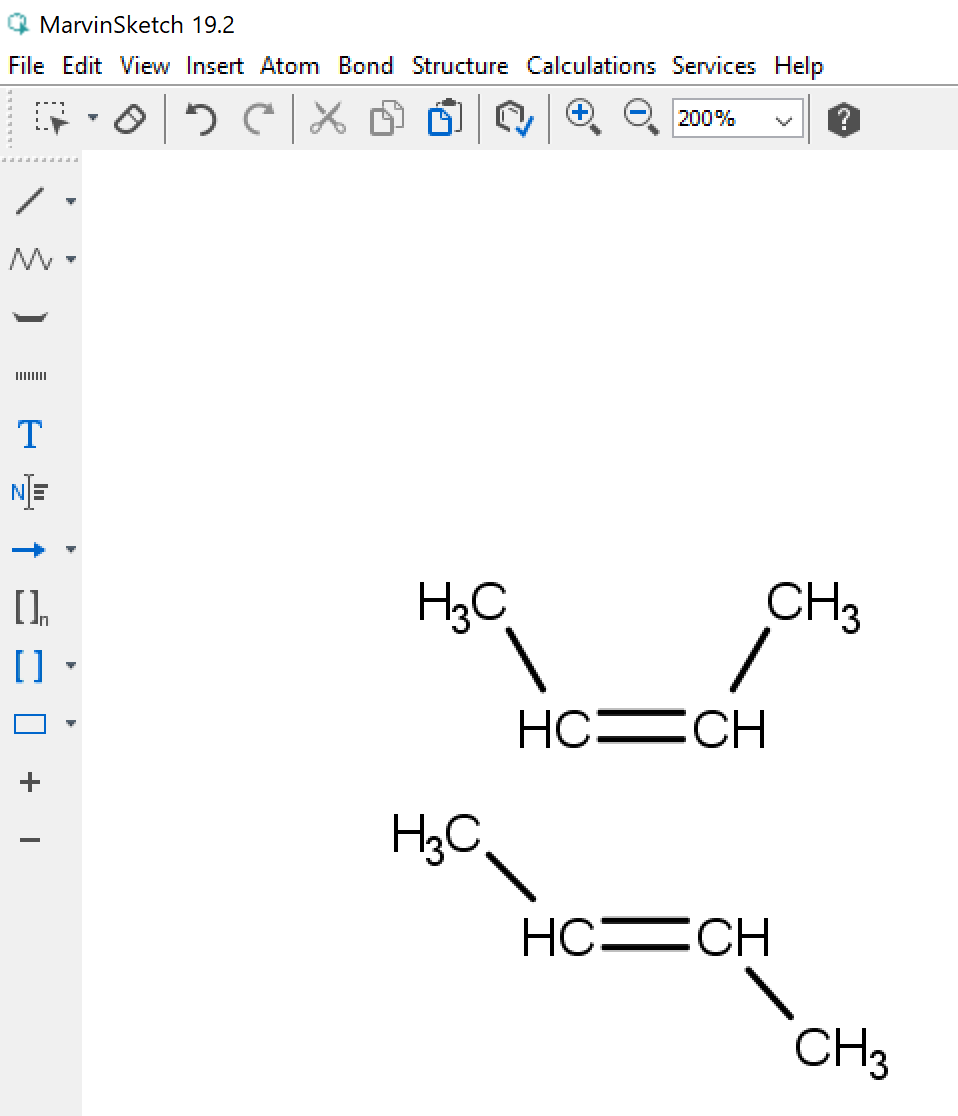Screen dimensions: 958x1116
Task: Click the increase charge plus tool
Action: click(x=30, y=782)
